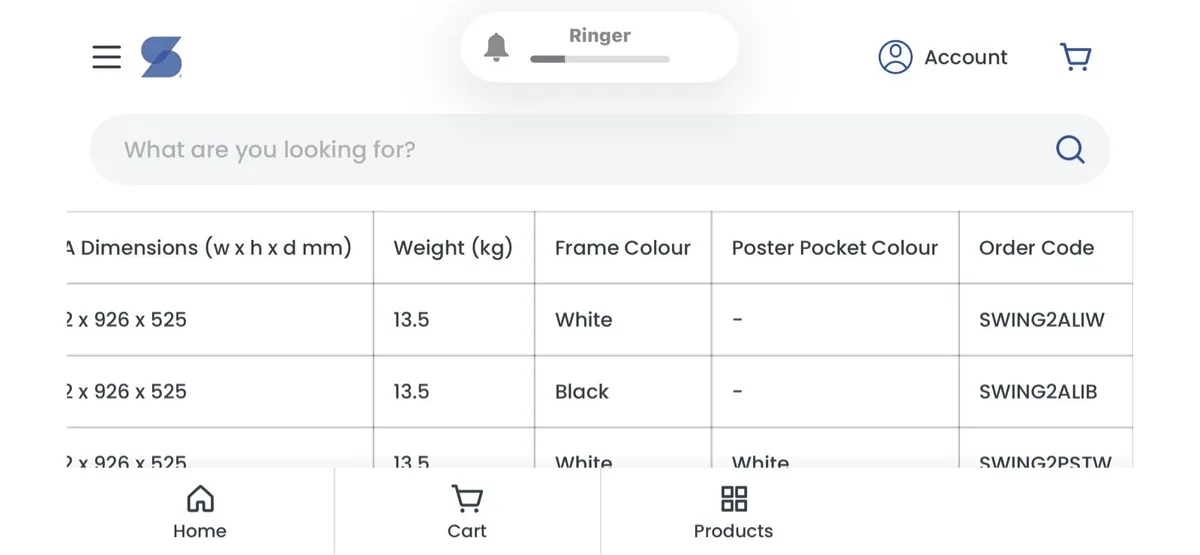The width and height of the screenshot is (1200, 555).
Task: Open the hamburger menu
Action: [106, 57]
